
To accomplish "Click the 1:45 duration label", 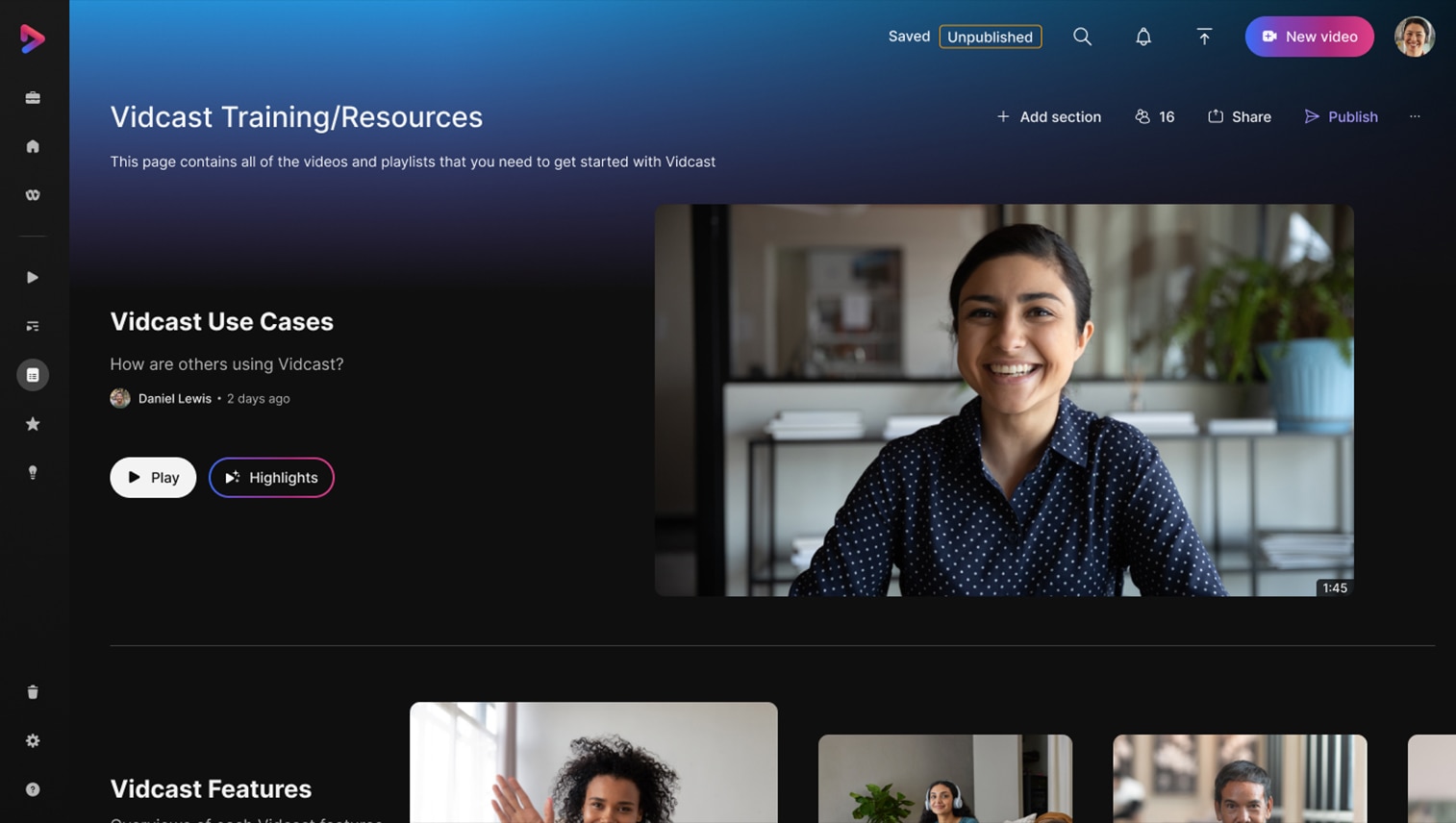I will tap(1335, 587).
